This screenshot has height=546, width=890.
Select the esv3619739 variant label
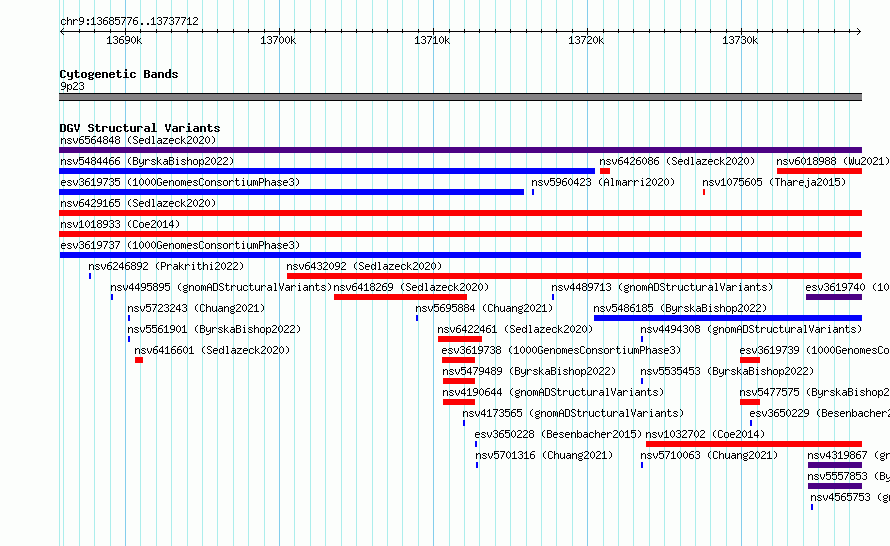pyautogui.click(x=814, y=350)
